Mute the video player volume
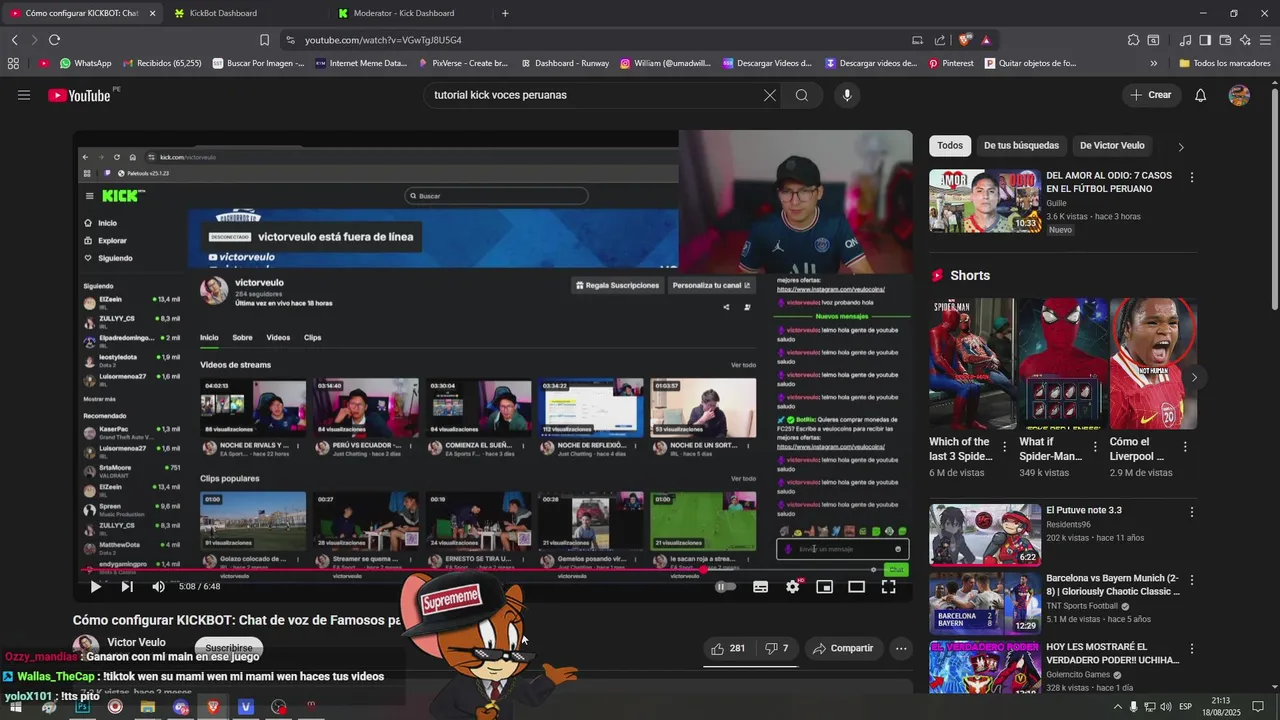1280x720 pixels. tap(158, 587)
